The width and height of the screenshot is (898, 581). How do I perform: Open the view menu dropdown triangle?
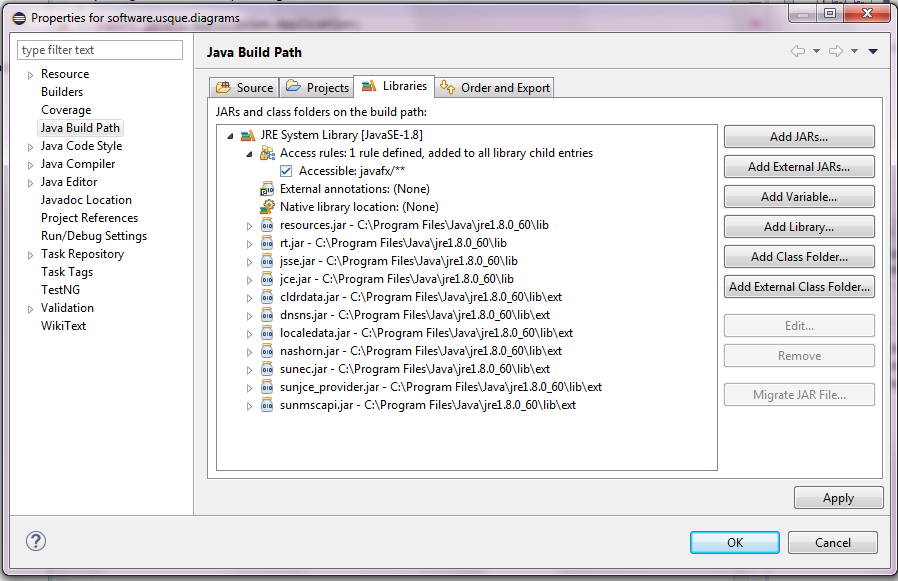[x=873, y=52]
